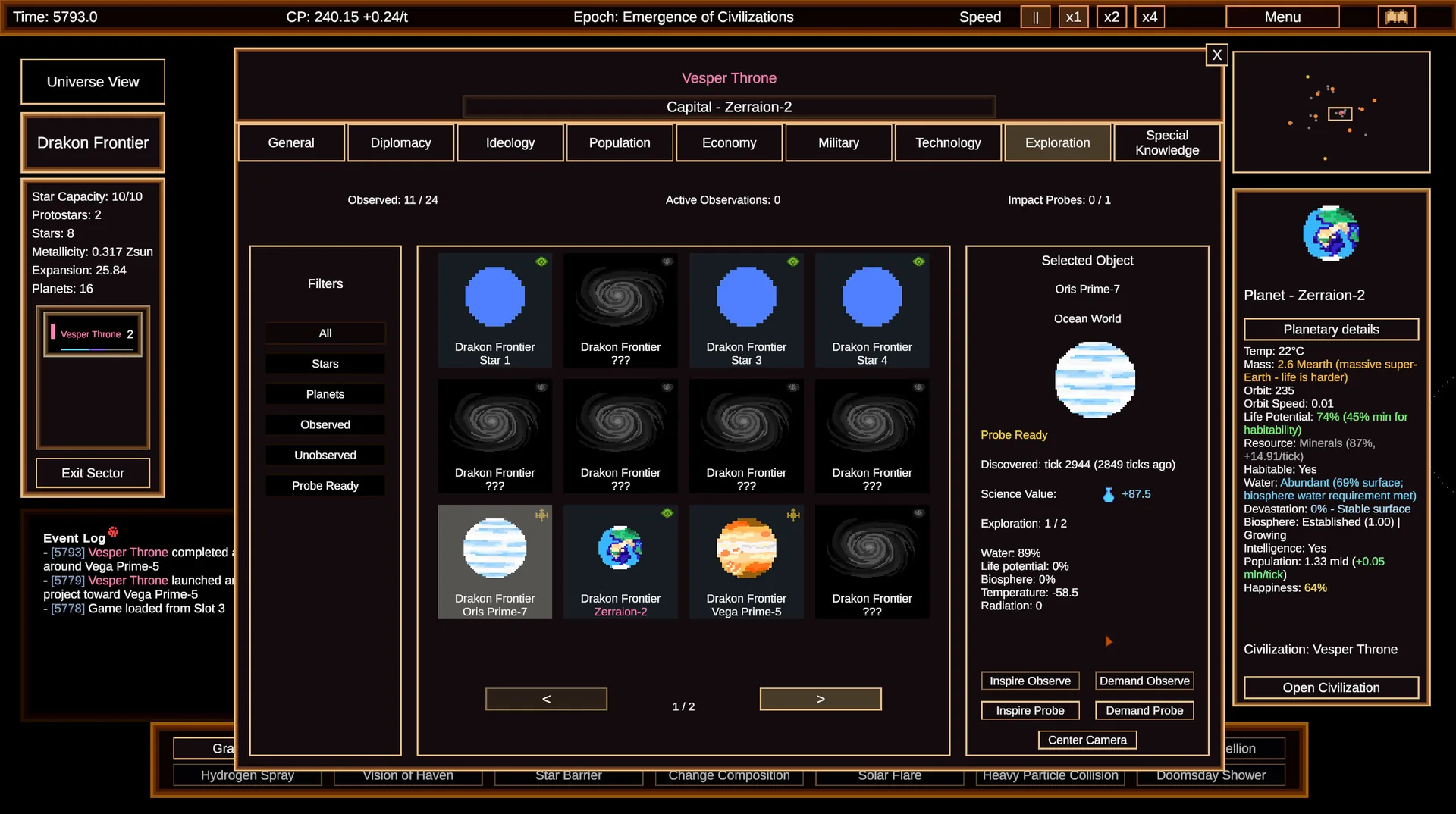Activate the Star Barrier ability
1456x814 pixels.
tap(569, 775)
